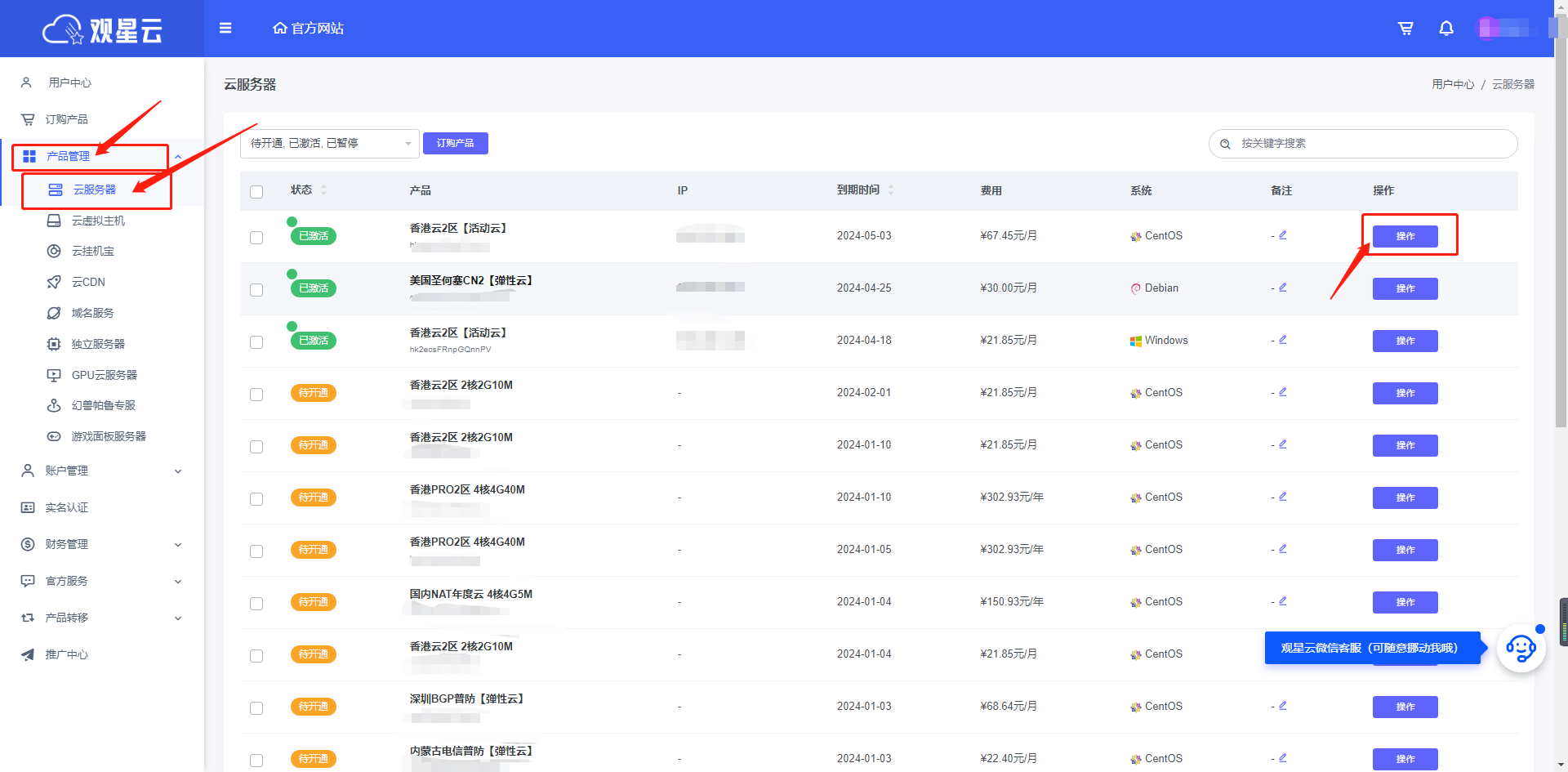Check the 香港云2区 2024-05-03 row checkbox
1568x772 pixels.
click(256, 237)
